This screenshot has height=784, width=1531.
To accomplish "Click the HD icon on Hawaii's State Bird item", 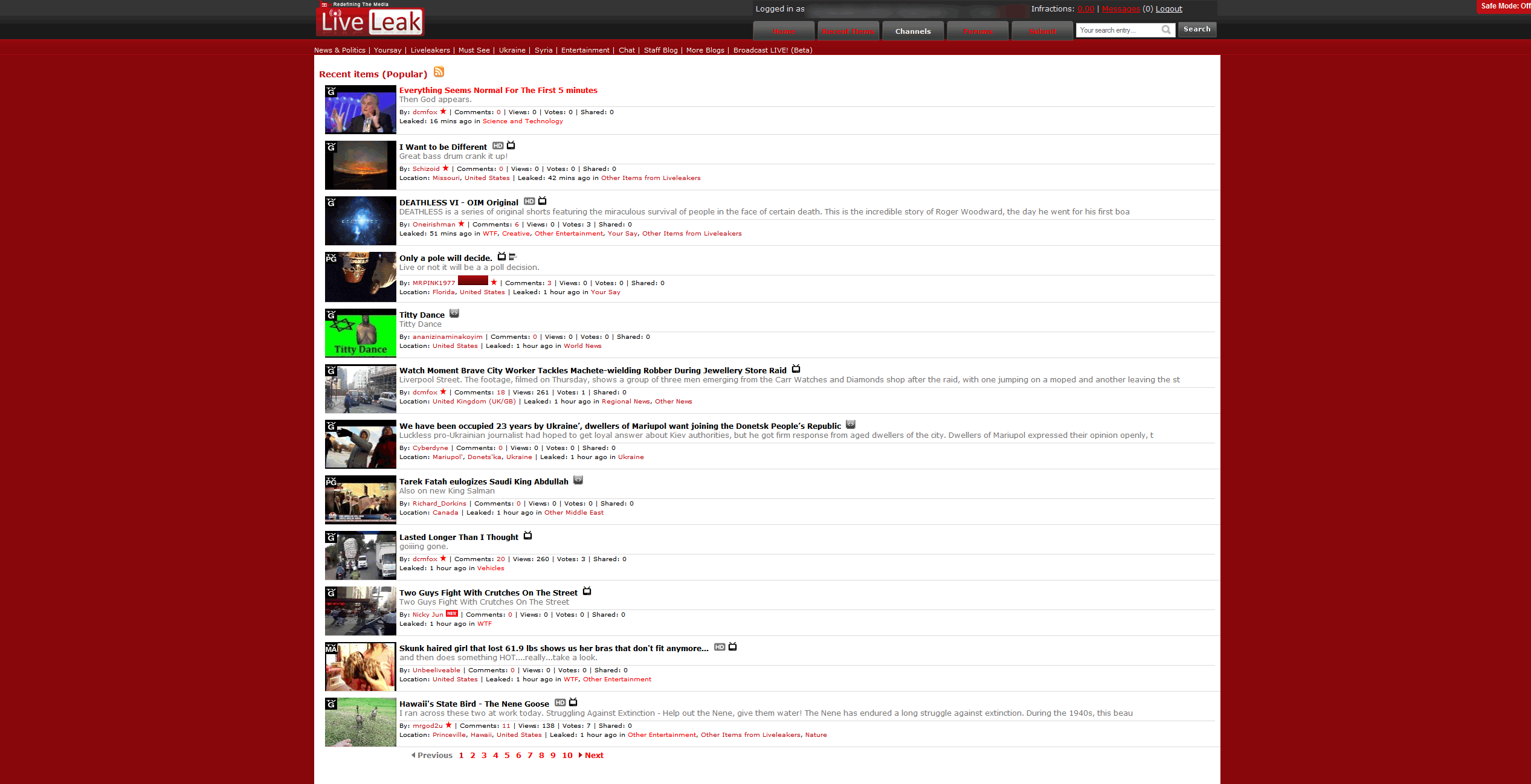I will (559, 702).
